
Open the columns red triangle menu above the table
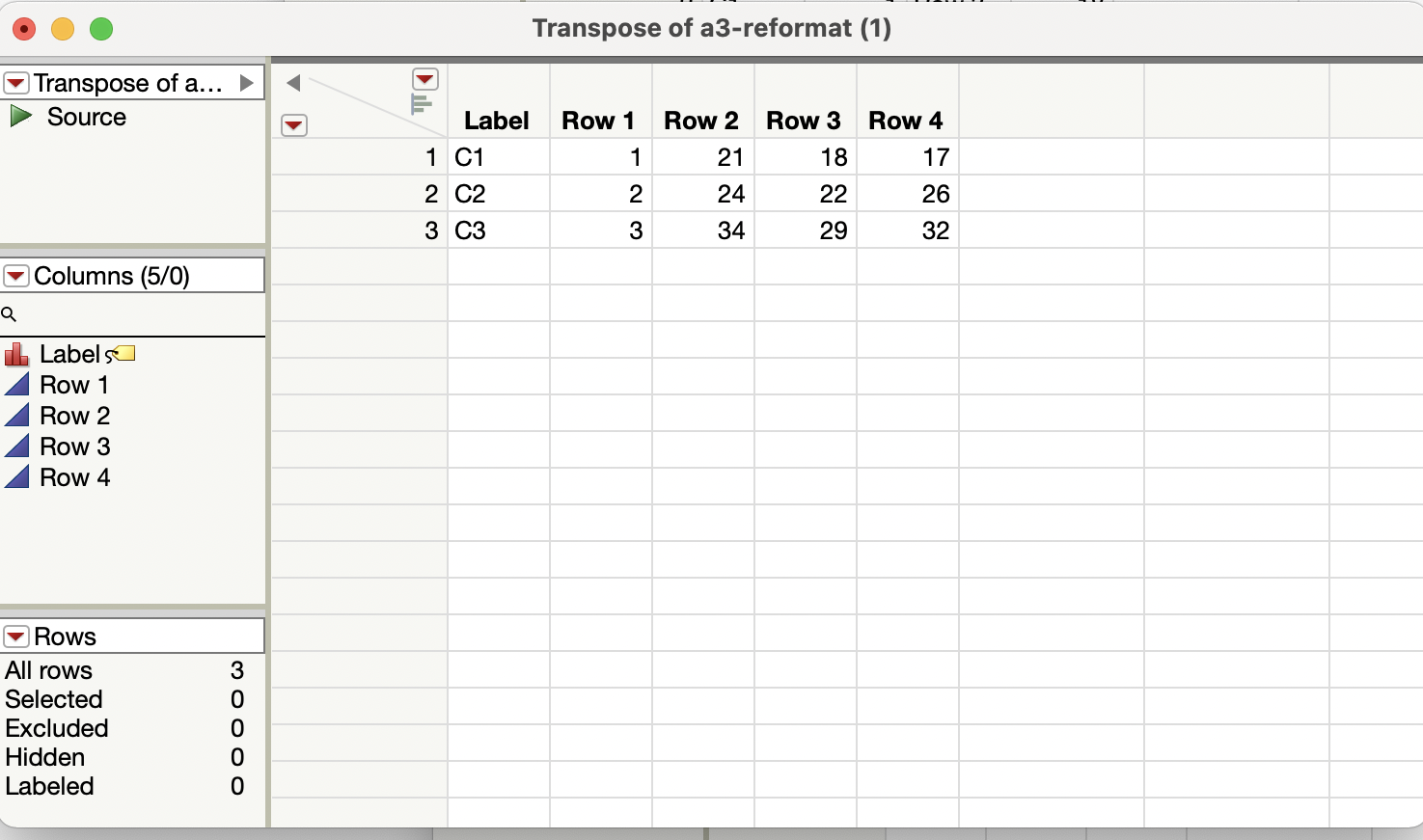tap(424, 78)
